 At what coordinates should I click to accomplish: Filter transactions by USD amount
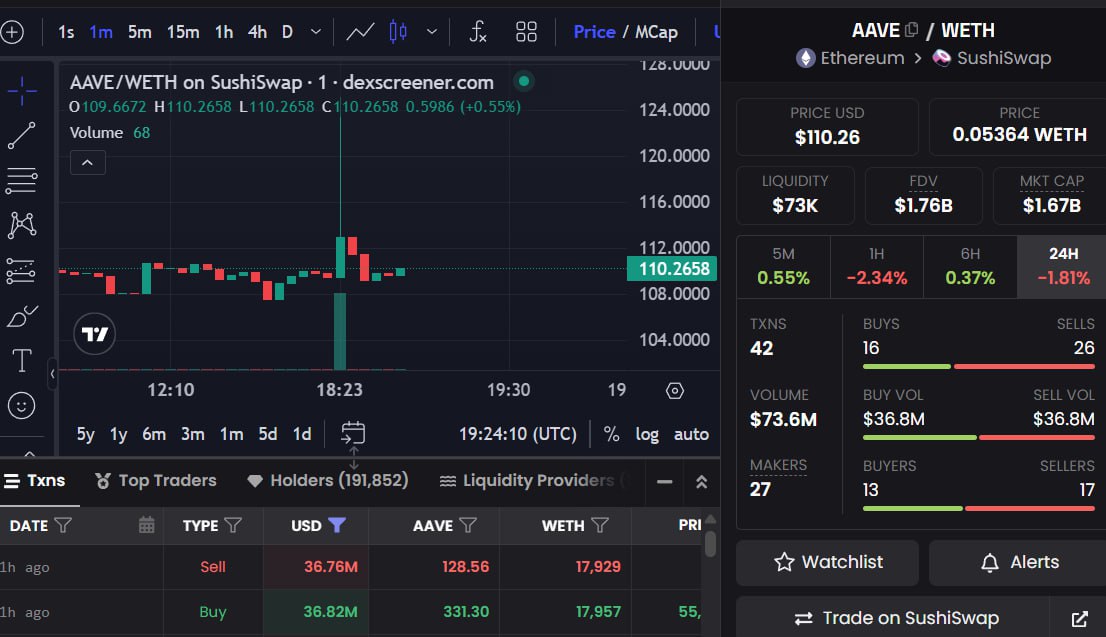click(x=337, y=525)
